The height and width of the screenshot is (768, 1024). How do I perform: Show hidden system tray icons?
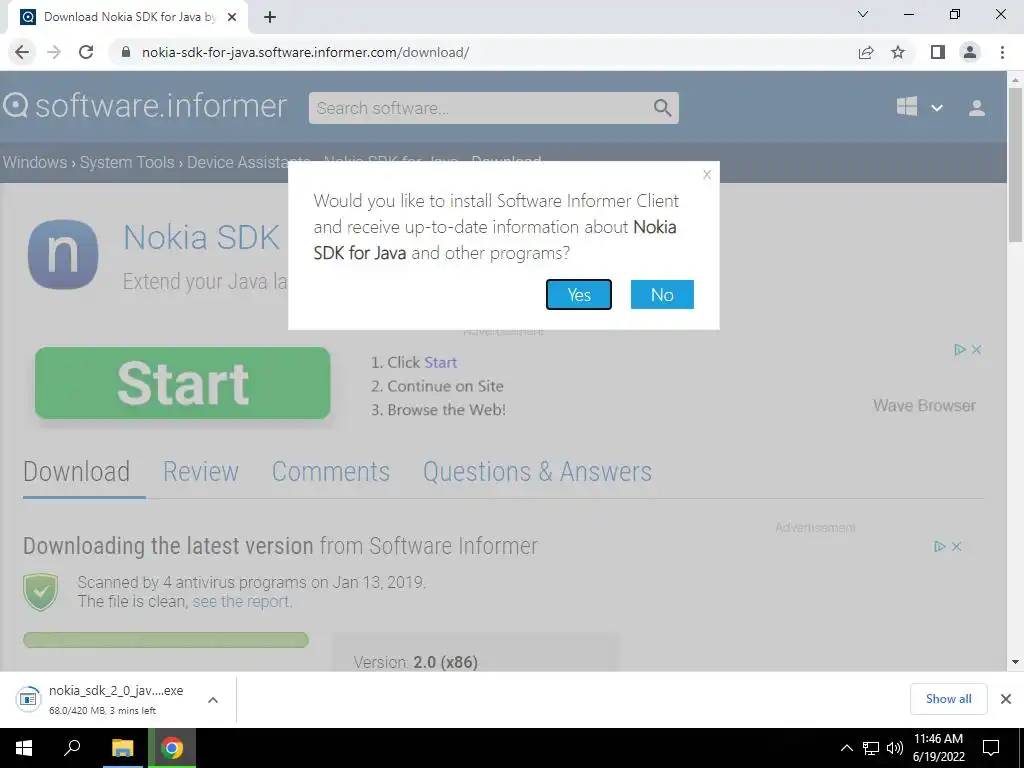pyautogui.click(x=846, y=748)
